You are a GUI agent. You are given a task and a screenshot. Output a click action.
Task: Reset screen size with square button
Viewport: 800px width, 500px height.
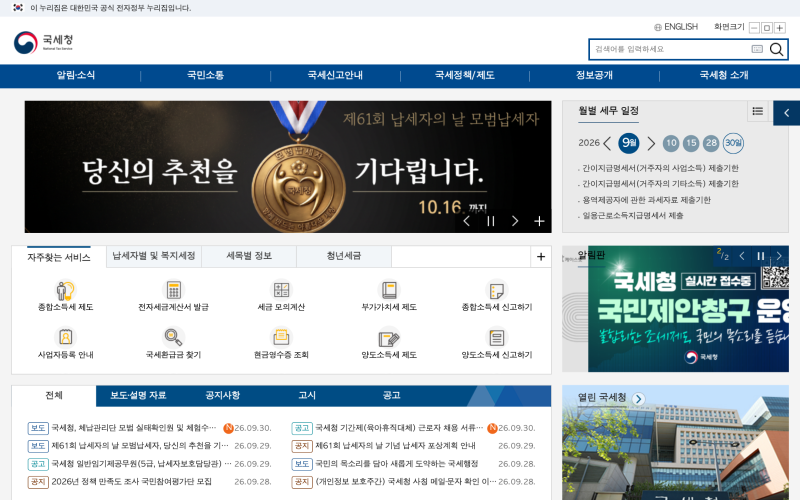tap(766, 28)
